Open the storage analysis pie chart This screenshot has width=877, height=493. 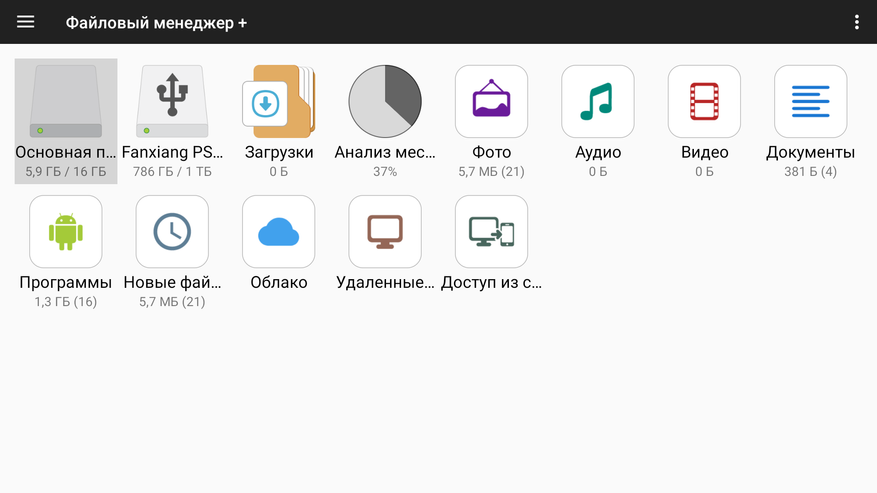(x=385, y=102)
